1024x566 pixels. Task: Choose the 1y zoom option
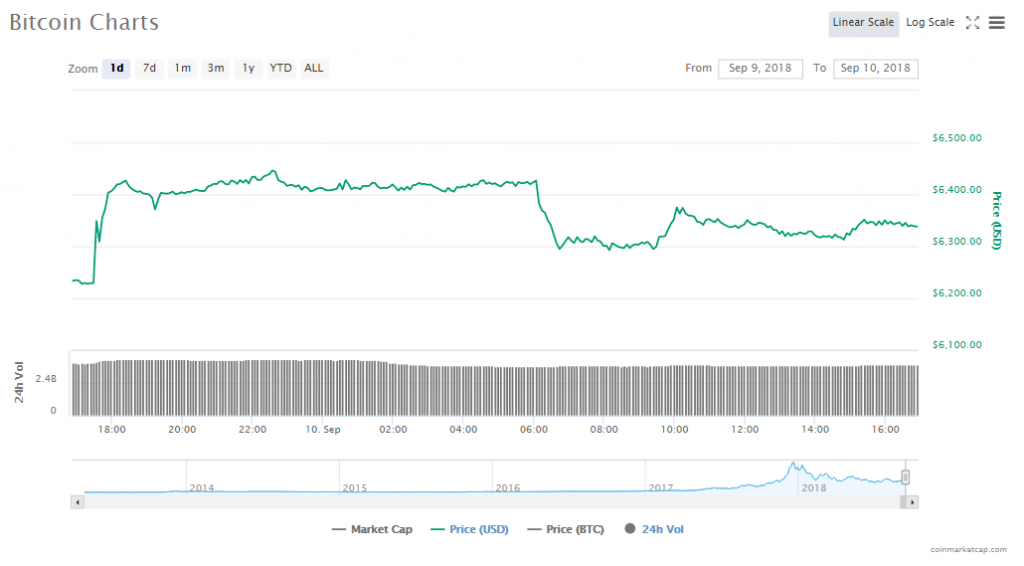tap(248, 68)
